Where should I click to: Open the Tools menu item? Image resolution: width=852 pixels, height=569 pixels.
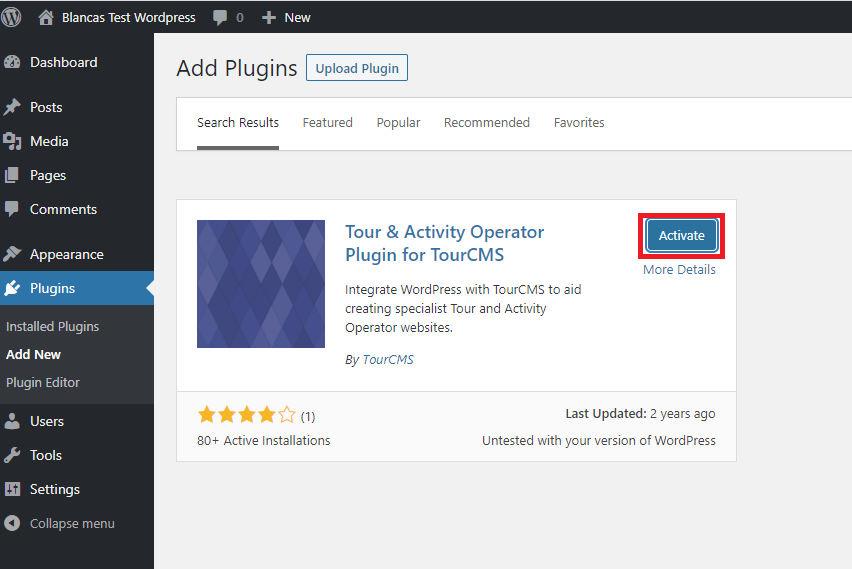point(46,455)
